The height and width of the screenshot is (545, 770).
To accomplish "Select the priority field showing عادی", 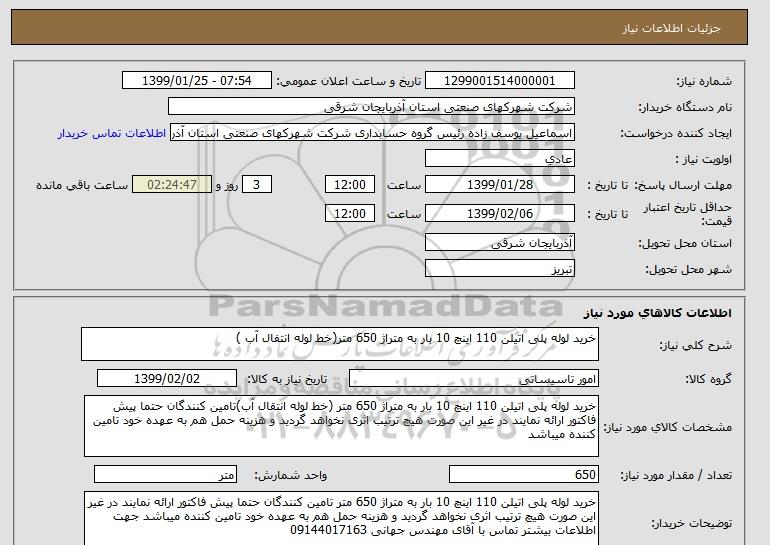I will [x=499, y=159].
